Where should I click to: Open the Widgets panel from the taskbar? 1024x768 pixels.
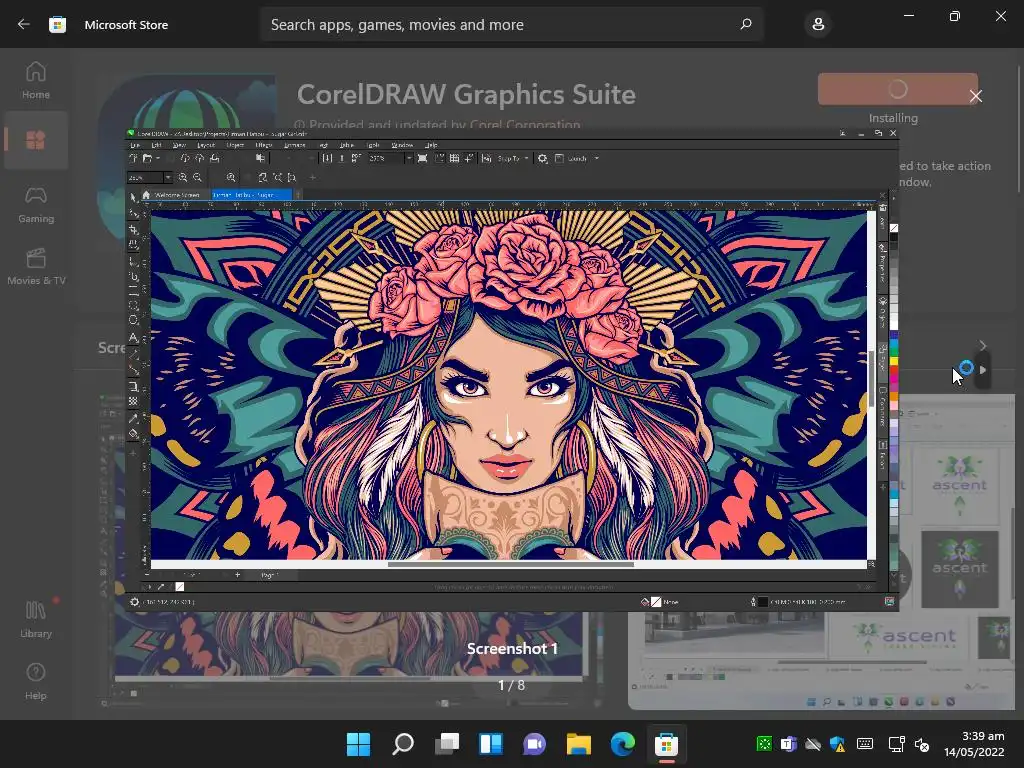tap(490, 744)
